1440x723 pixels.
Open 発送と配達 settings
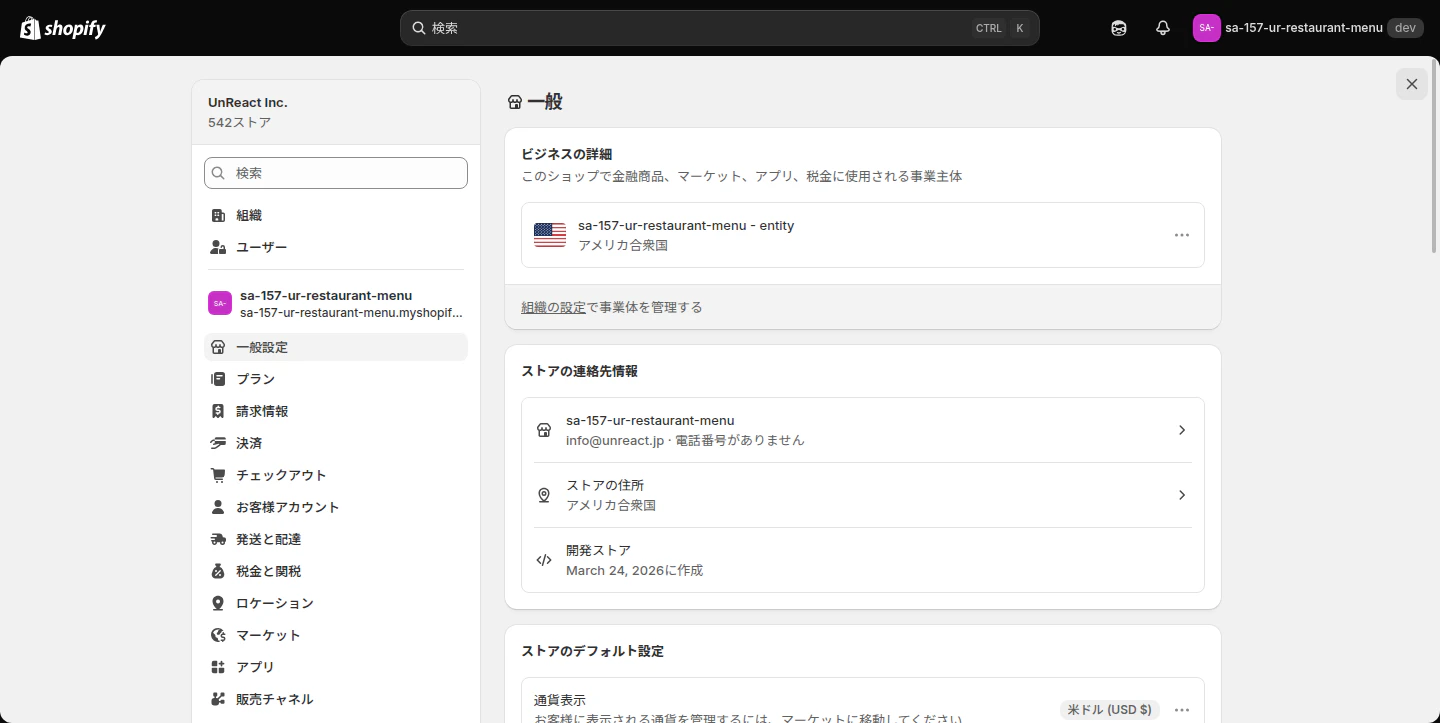tap(336, 539)
